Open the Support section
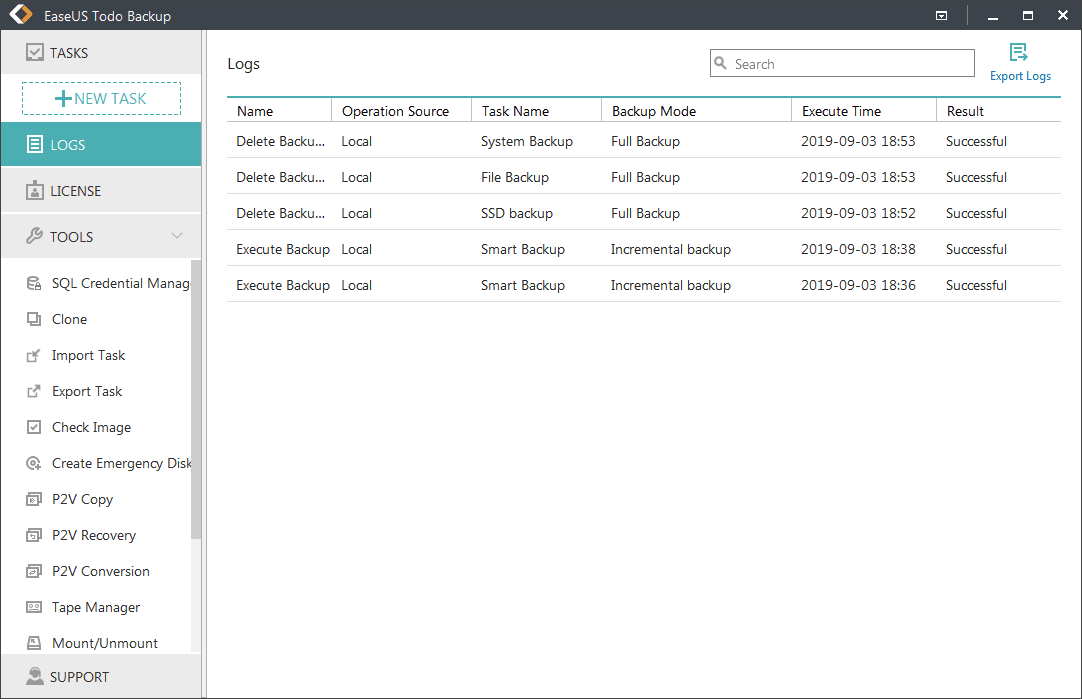This screenshot has height=699, width=1082. [100, 677]
